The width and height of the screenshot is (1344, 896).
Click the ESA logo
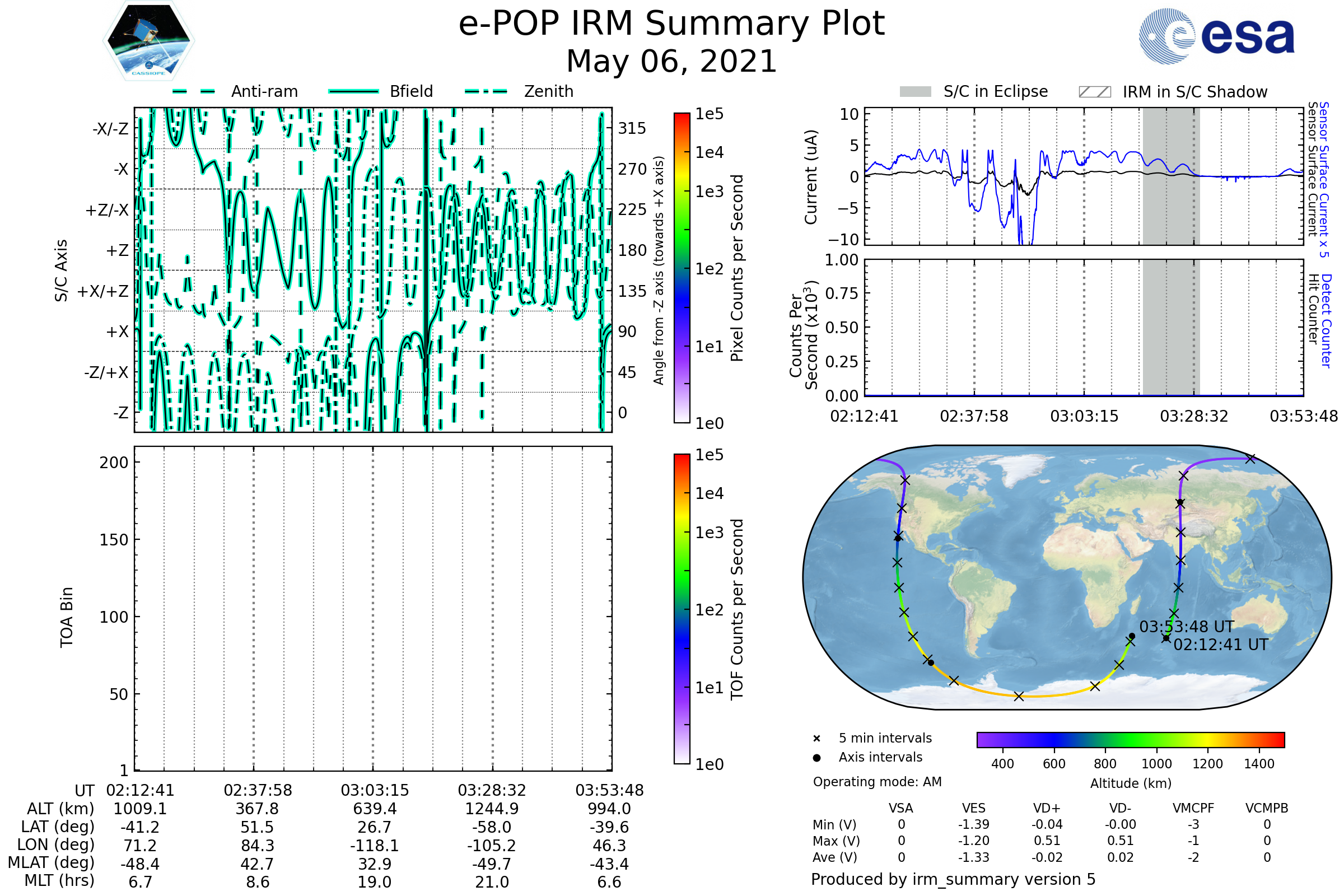1216,36
